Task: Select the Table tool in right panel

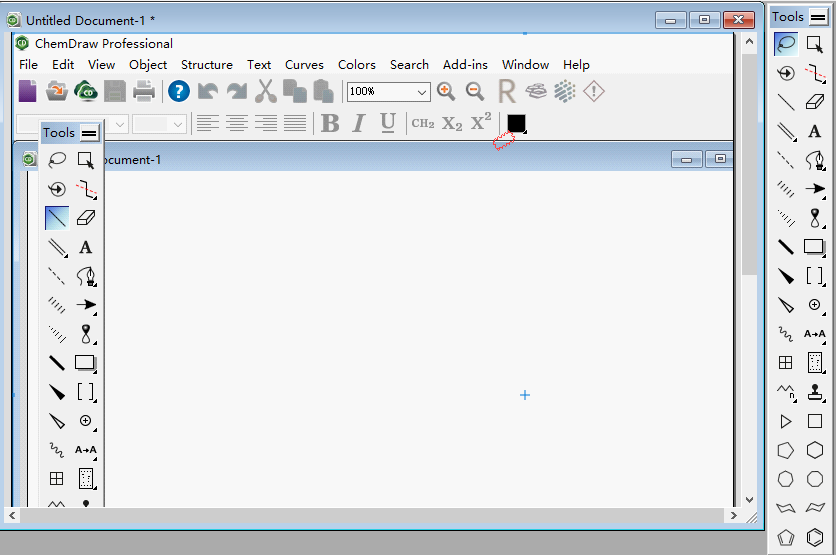Action: [x=786, y=363]
